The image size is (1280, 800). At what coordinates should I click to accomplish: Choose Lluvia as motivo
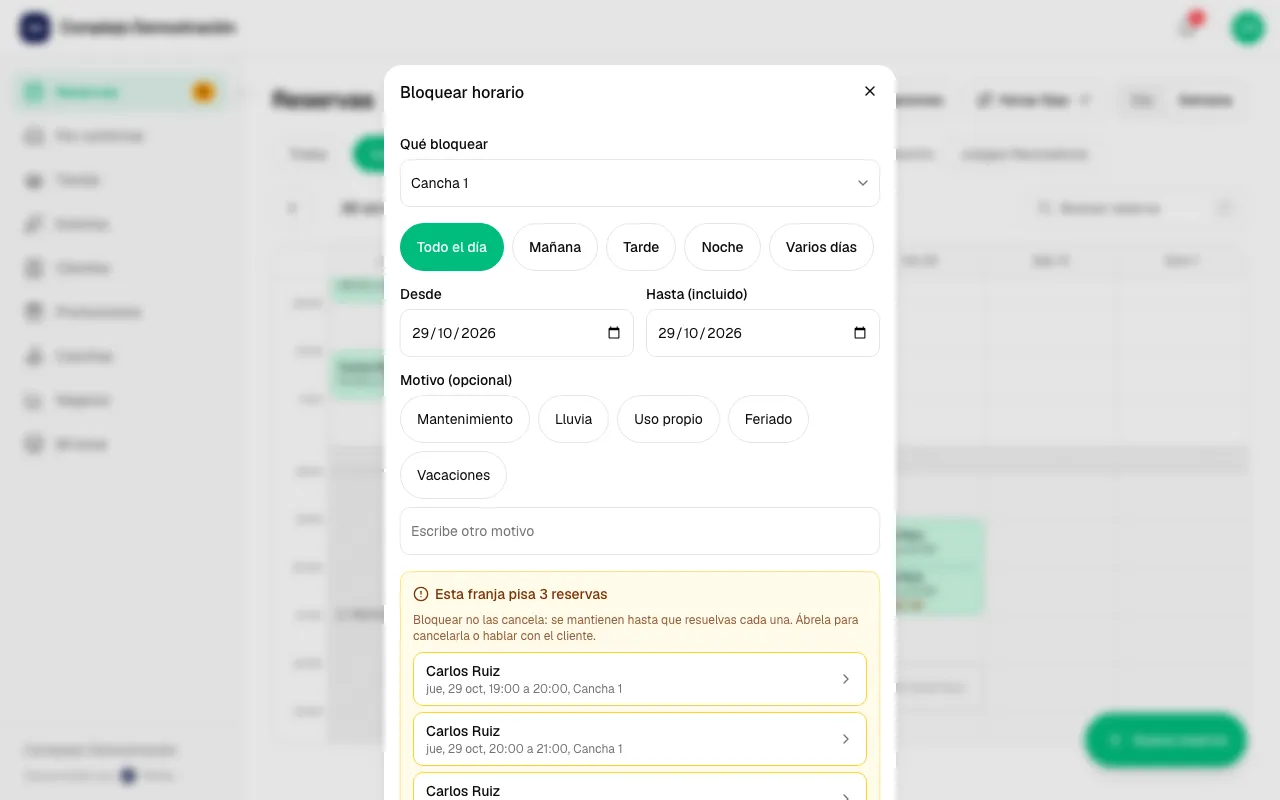[x=573, y=419]
